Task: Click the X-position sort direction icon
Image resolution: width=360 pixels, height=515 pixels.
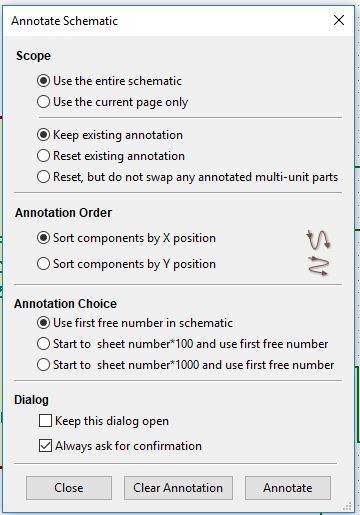Action: click(x=318, y=239)
